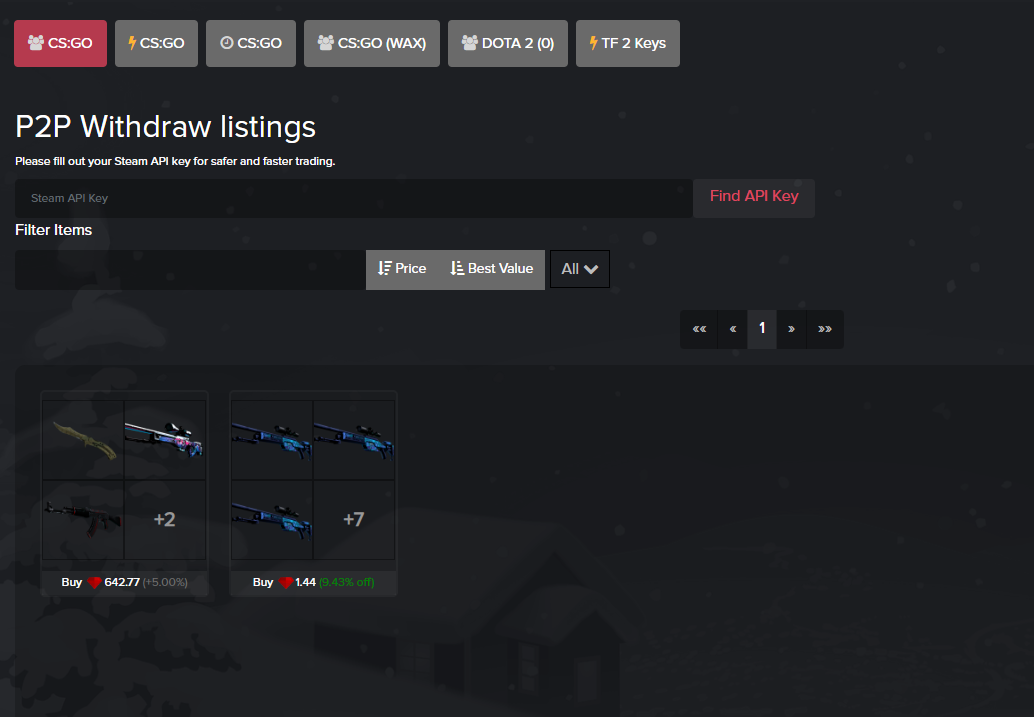Click the sort icon beside Best Value
Screen dimensions: 1034x717
click(x=457, y=268)
